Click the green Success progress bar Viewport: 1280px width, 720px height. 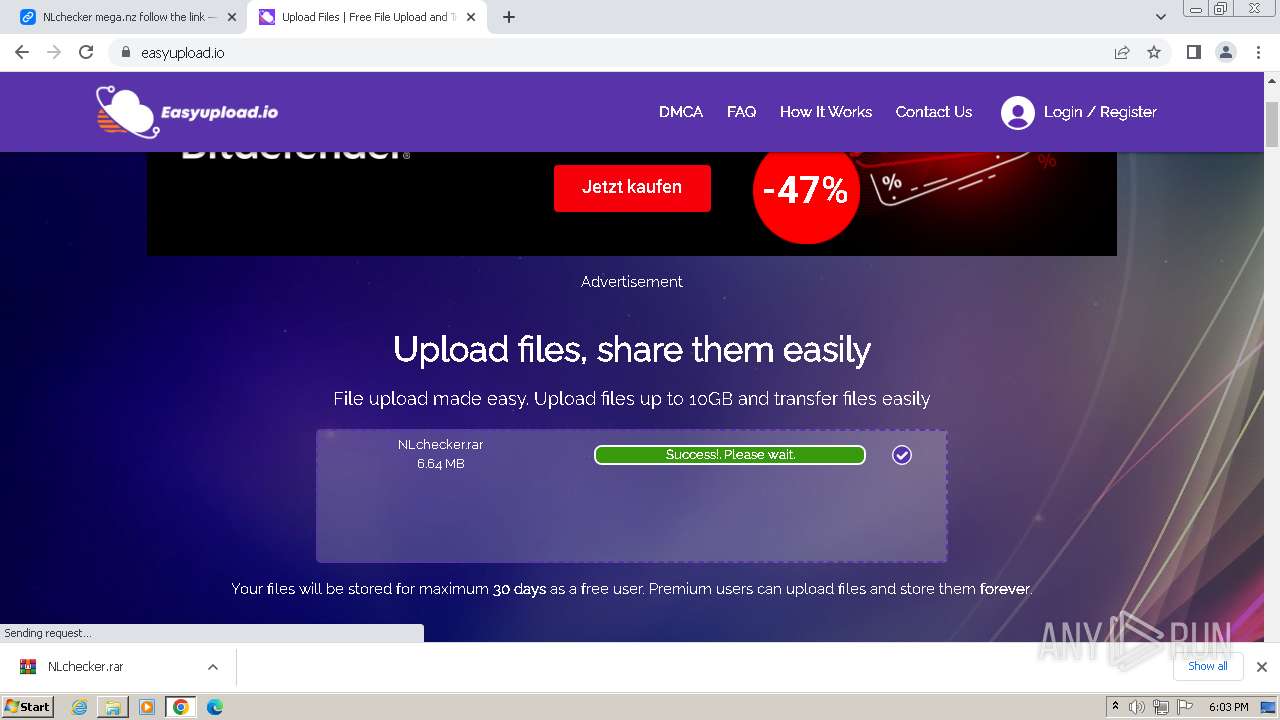tap(730, 455)
